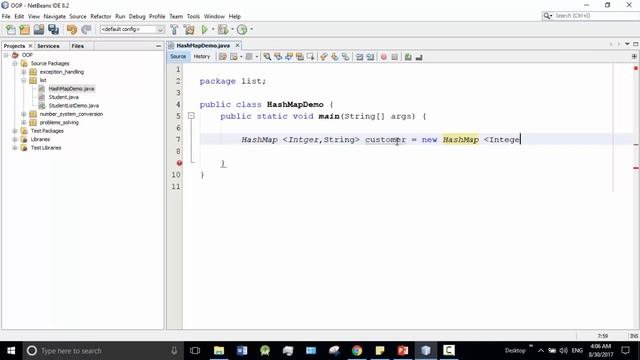Screen dimensions: 640x360
Task: Toggle the Rectangular Selection editor icon
Action: tap(311, 57)
